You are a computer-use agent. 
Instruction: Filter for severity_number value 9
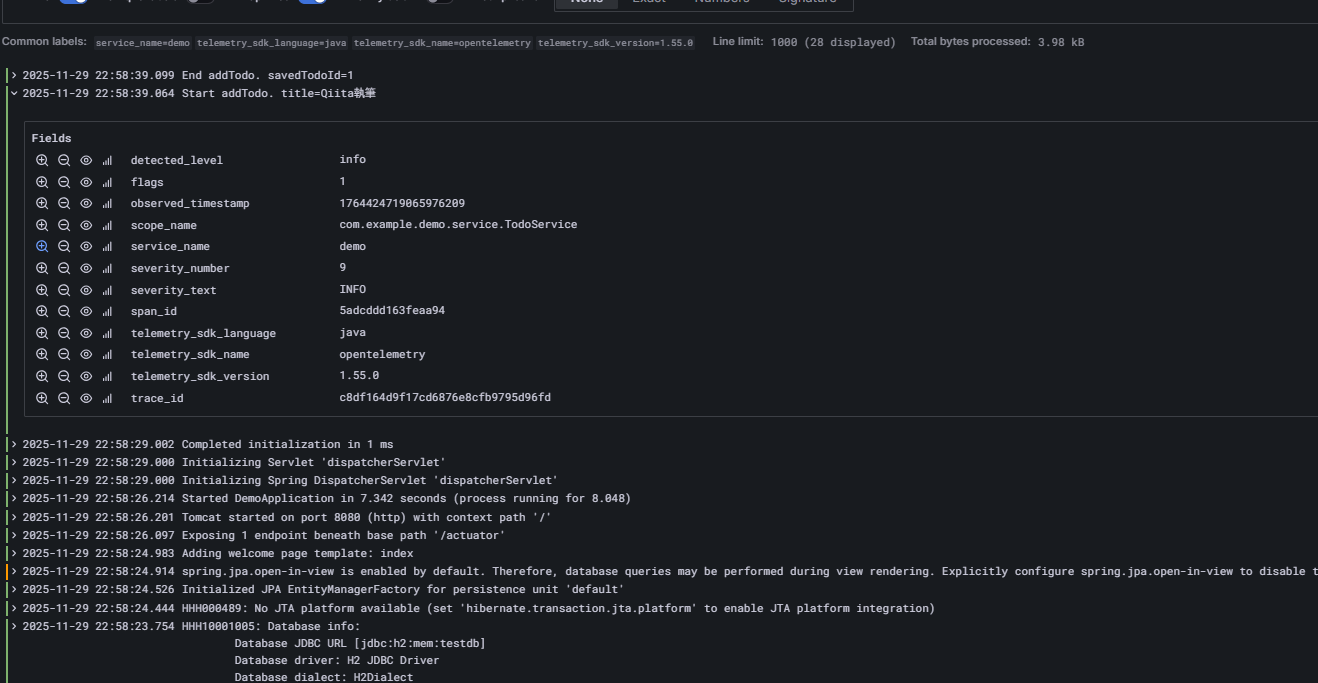click(42, 268)
